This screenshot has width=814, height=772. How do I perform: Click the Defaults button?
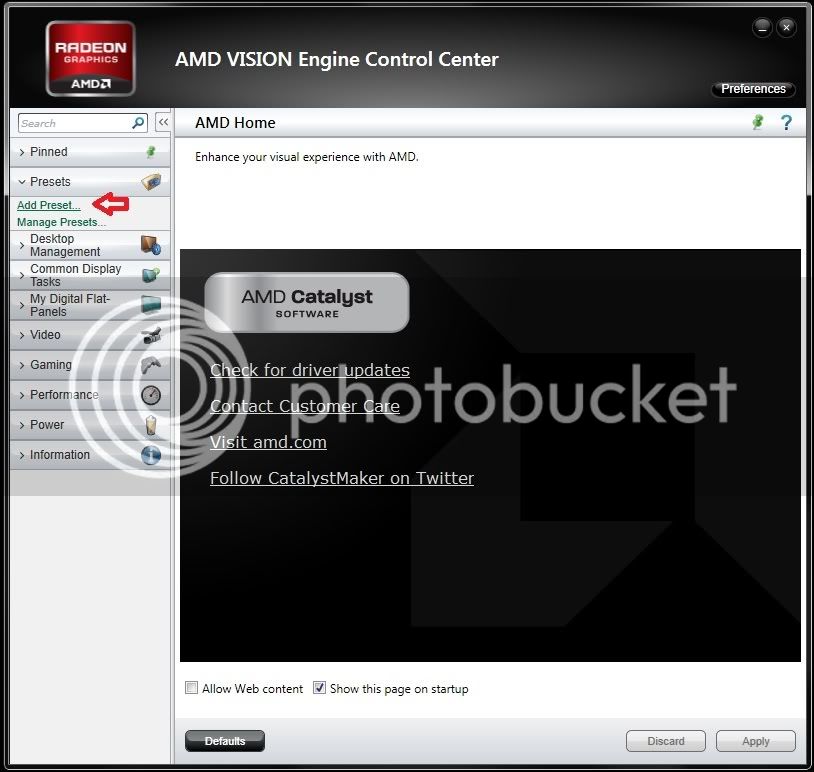(x=225, y=741)
